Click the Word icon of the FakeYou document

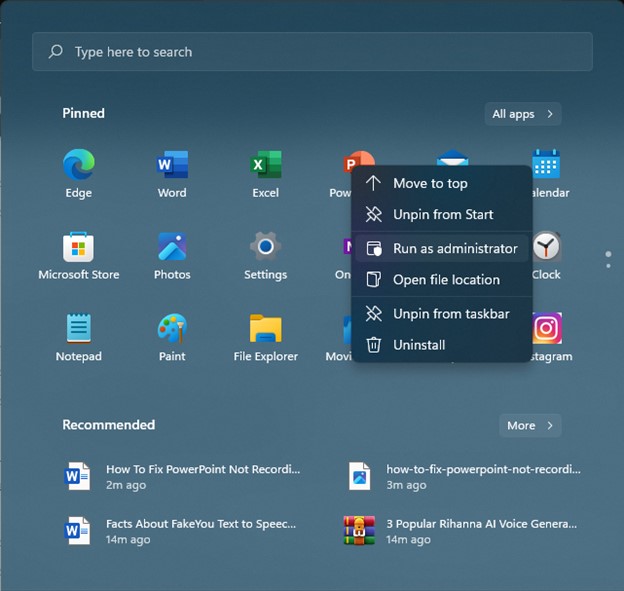pyautogui.click(x=77, y=531)
